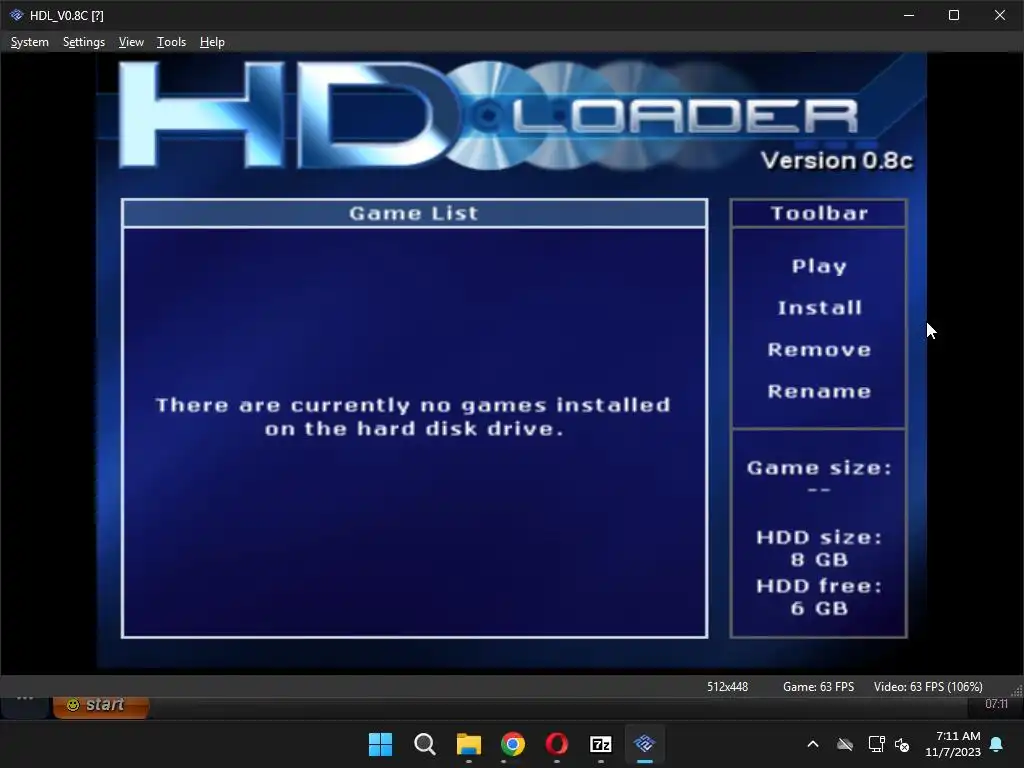Click the HD Loader logo banner
Viewport: 1024px width, 768px height.
[x=488, y=116]
